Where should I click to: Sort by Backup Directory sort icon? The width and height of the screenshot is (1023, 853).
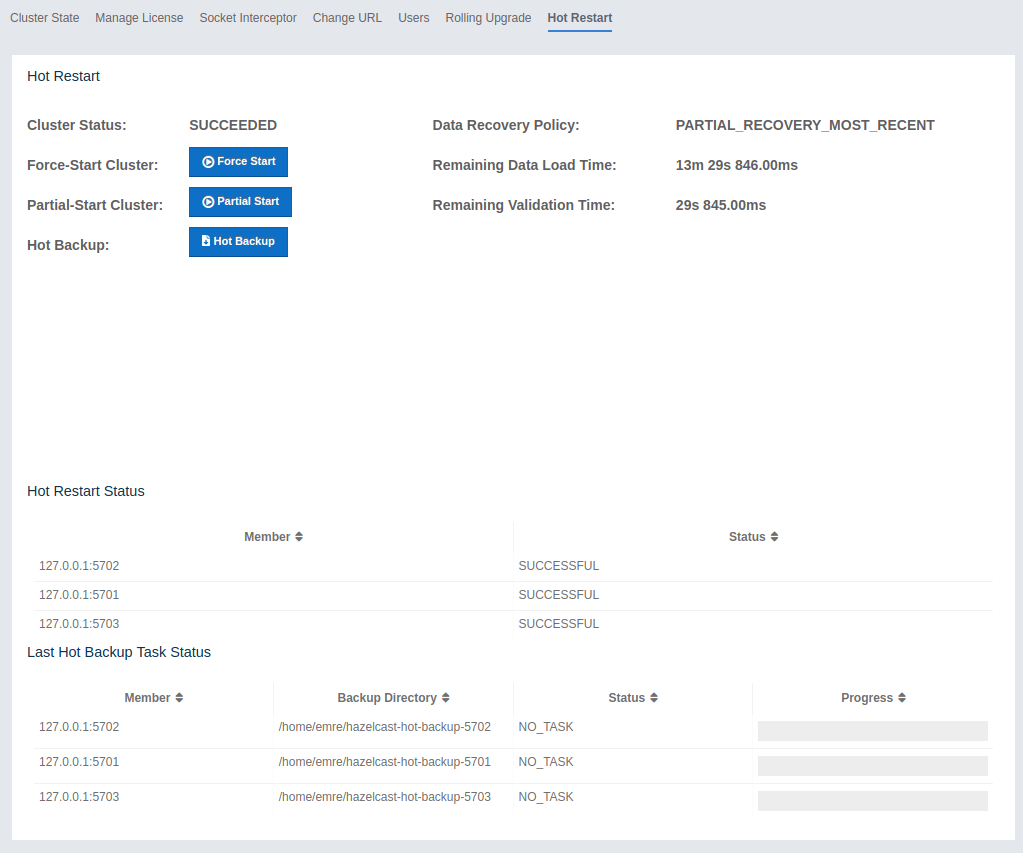[446, 698]
